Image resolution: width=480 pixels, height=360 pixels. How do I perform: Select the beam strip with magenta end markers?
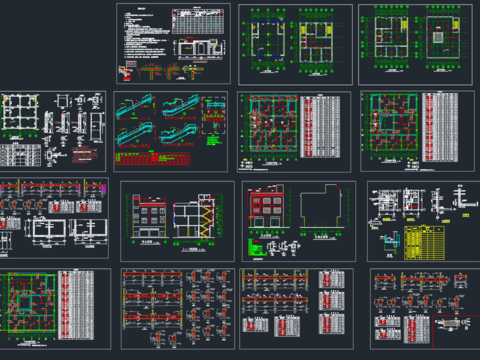(x=53, y=188)
